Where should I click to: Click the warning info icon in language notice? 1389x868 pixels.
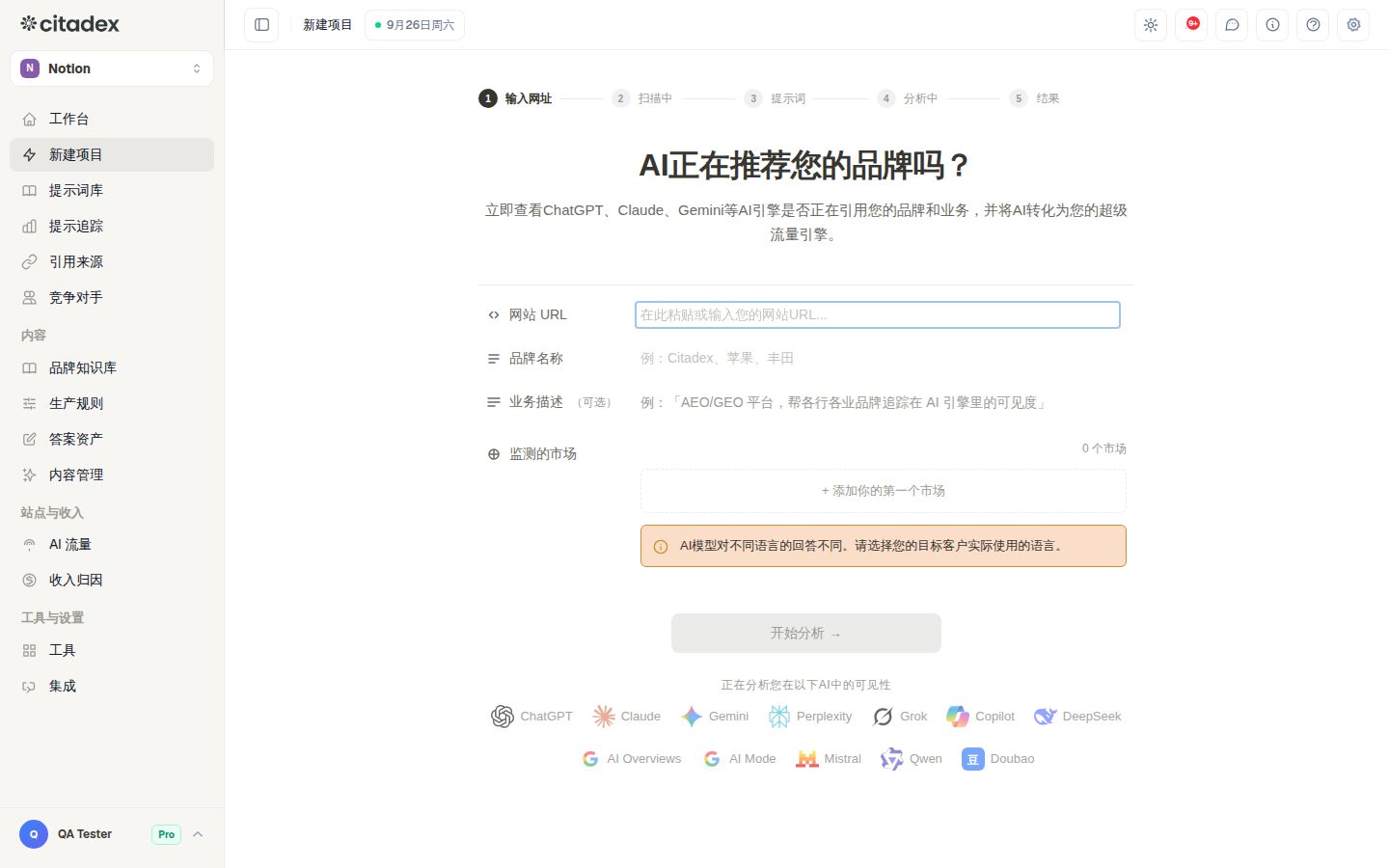(x=661, y=547)
